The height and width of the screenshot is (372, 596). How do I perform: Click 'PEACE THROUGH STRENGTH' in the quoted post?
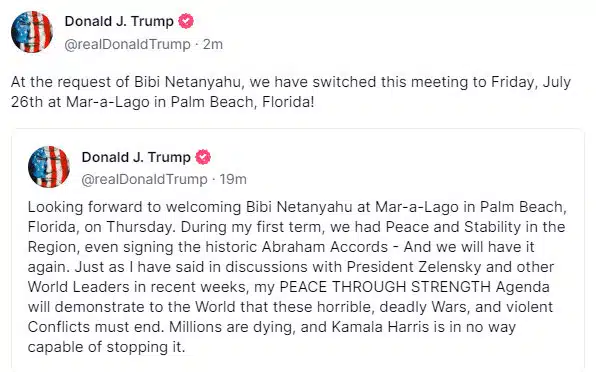(385, 287)
